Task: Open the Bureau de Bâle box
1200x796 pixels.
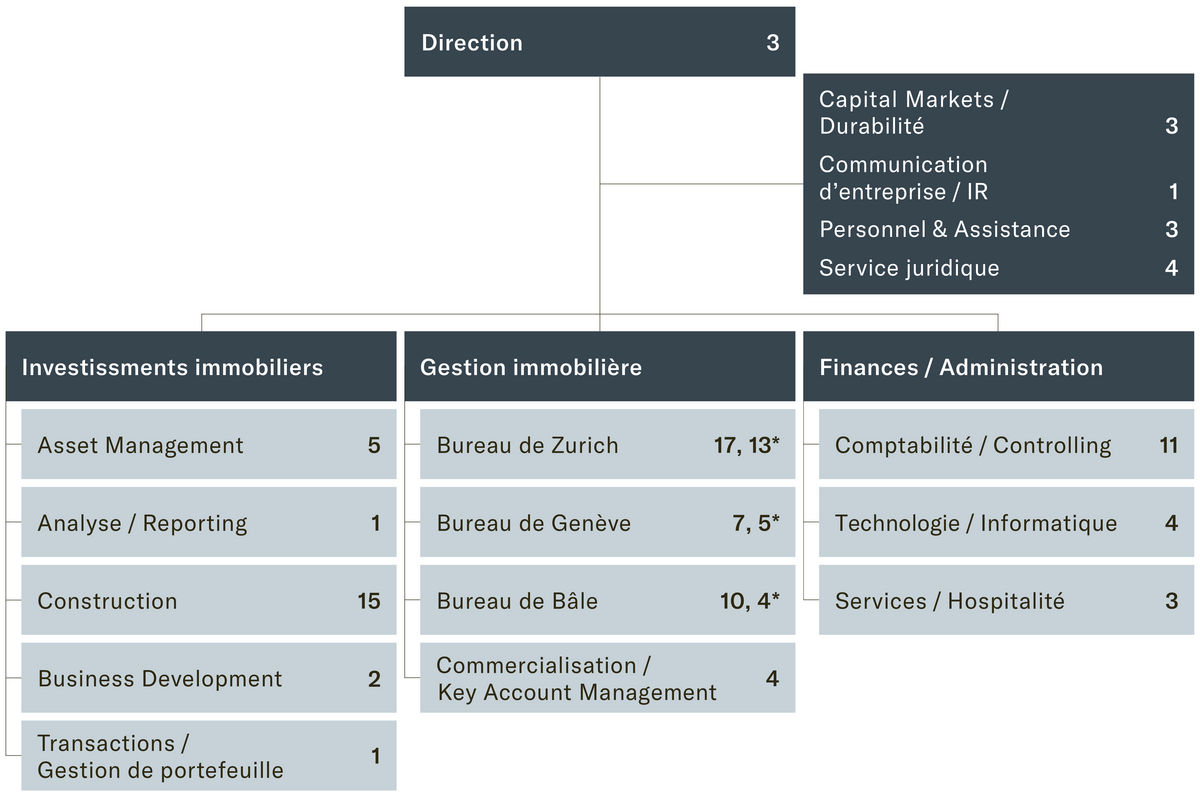Action: tap(607, 601)
